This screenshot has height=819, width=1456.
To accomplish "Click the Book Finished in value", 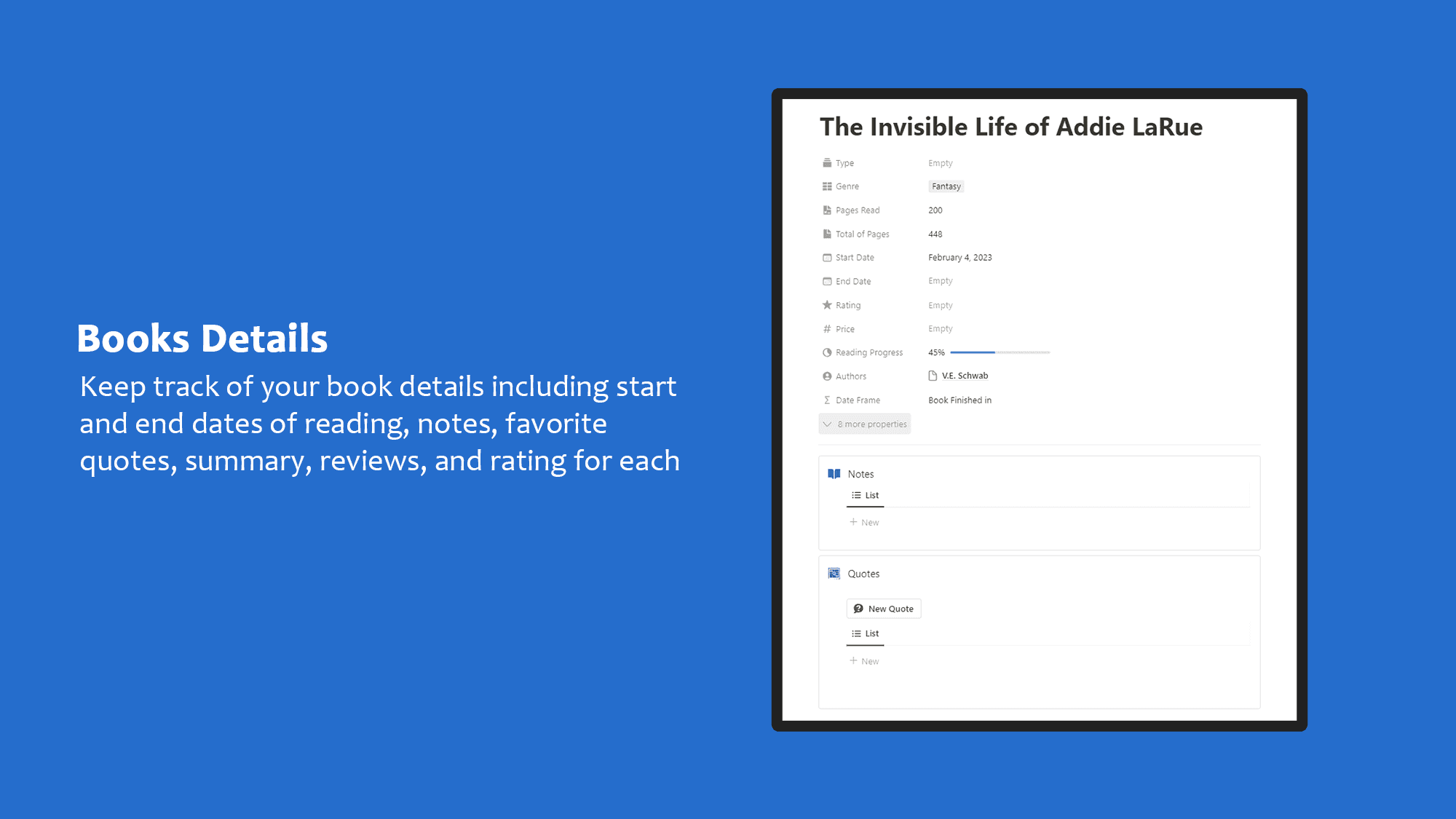I will coord(960,400).
